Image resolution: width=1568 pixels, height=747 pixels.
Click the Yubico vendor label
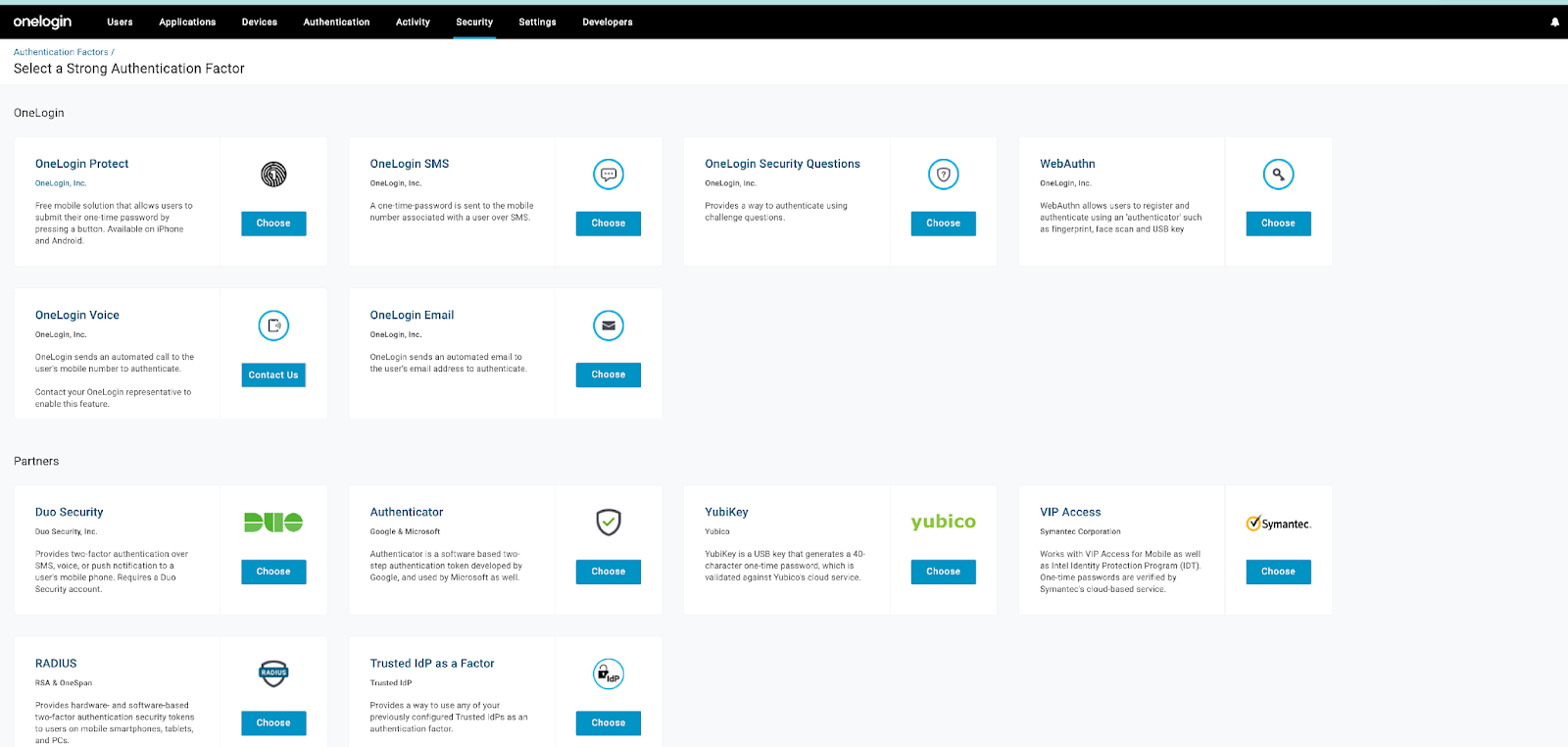(717, 531)
